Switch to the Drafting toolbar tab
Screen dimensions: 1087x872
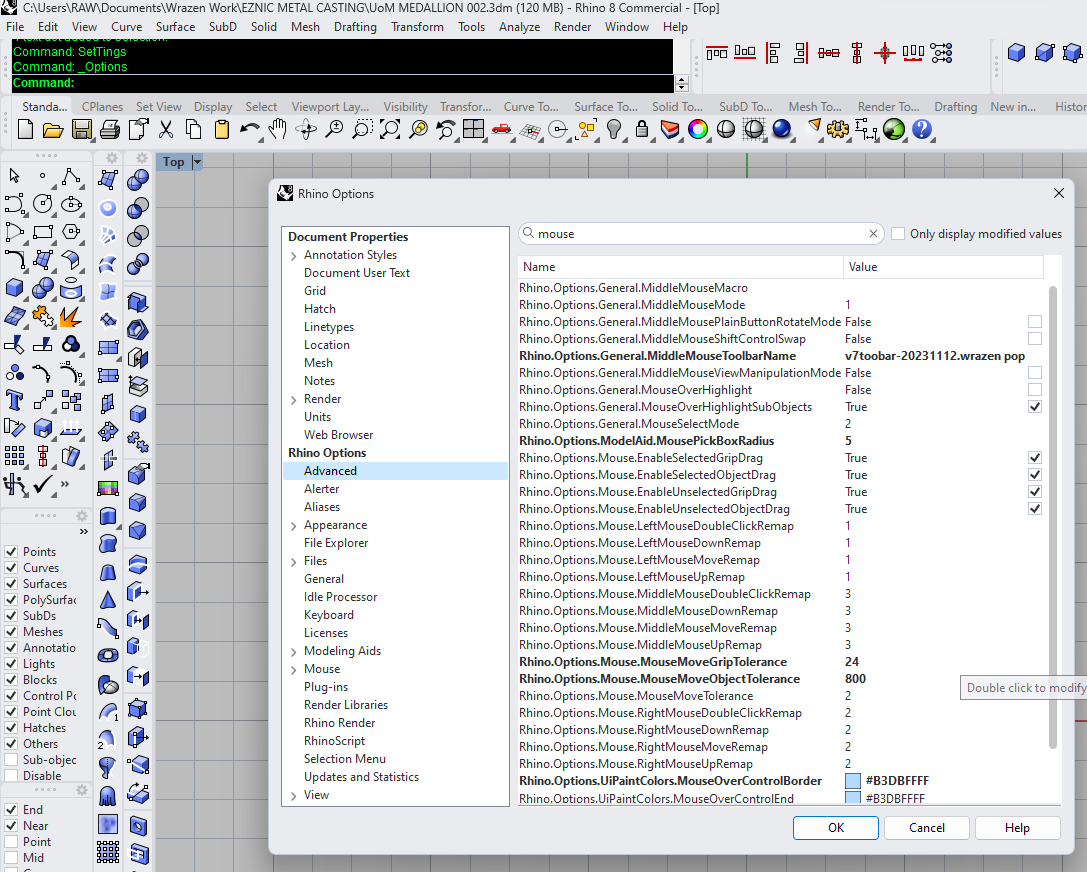tap(955, 107)
